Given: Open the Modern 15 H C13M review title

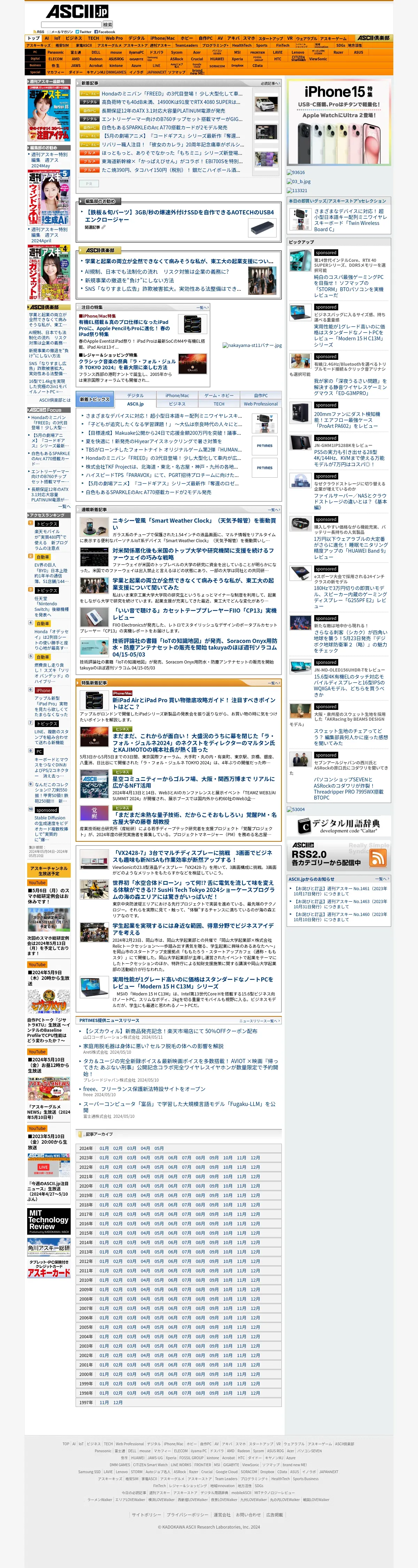Looking at the screenshot, I should point(193,983).
